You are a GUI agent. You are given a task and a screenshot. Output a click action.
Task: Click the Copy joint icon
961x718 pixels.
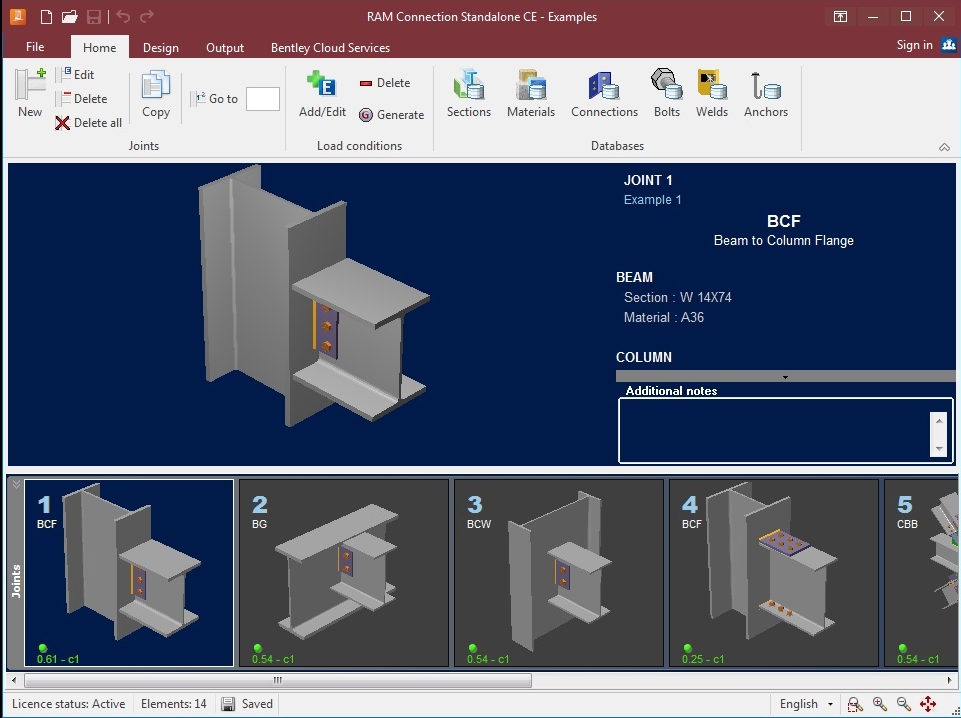click(x=156, y=93)
